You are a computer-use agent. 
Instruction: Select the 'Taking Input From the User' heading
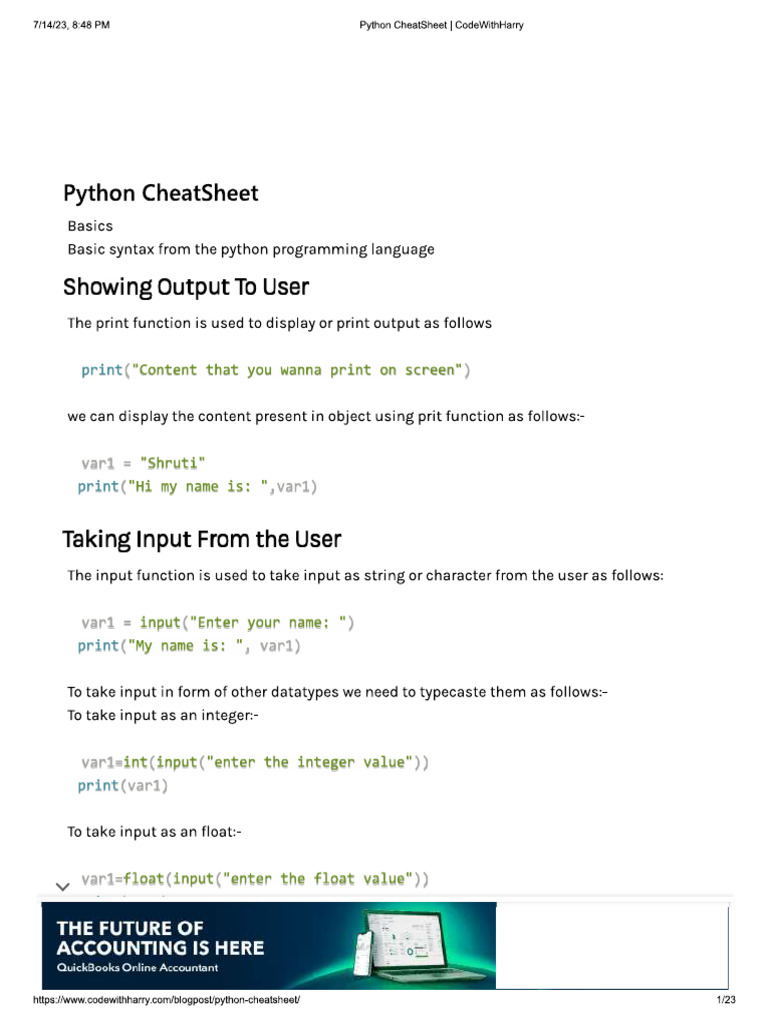click(202, 540)
